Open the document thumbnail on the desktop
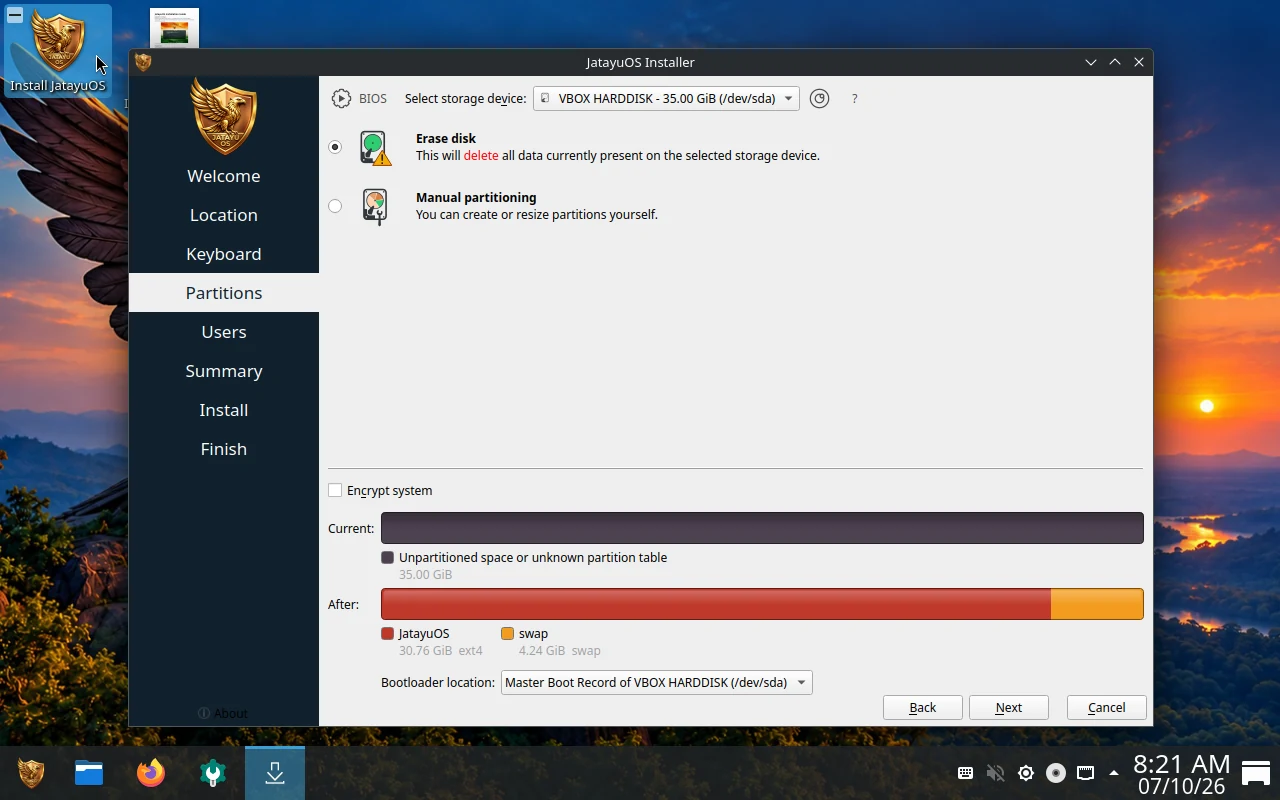The image size is (1280, 800). 175,27
